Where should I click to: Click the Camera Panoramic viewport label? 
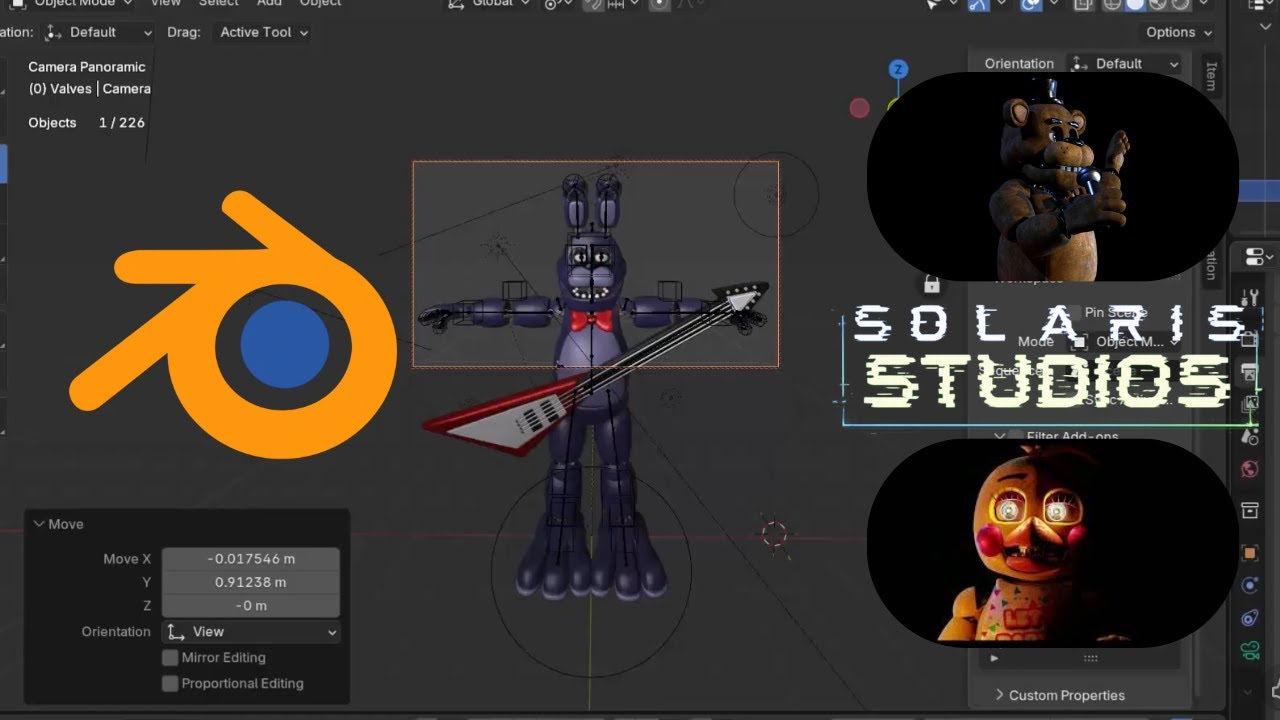tap(87, 67)
